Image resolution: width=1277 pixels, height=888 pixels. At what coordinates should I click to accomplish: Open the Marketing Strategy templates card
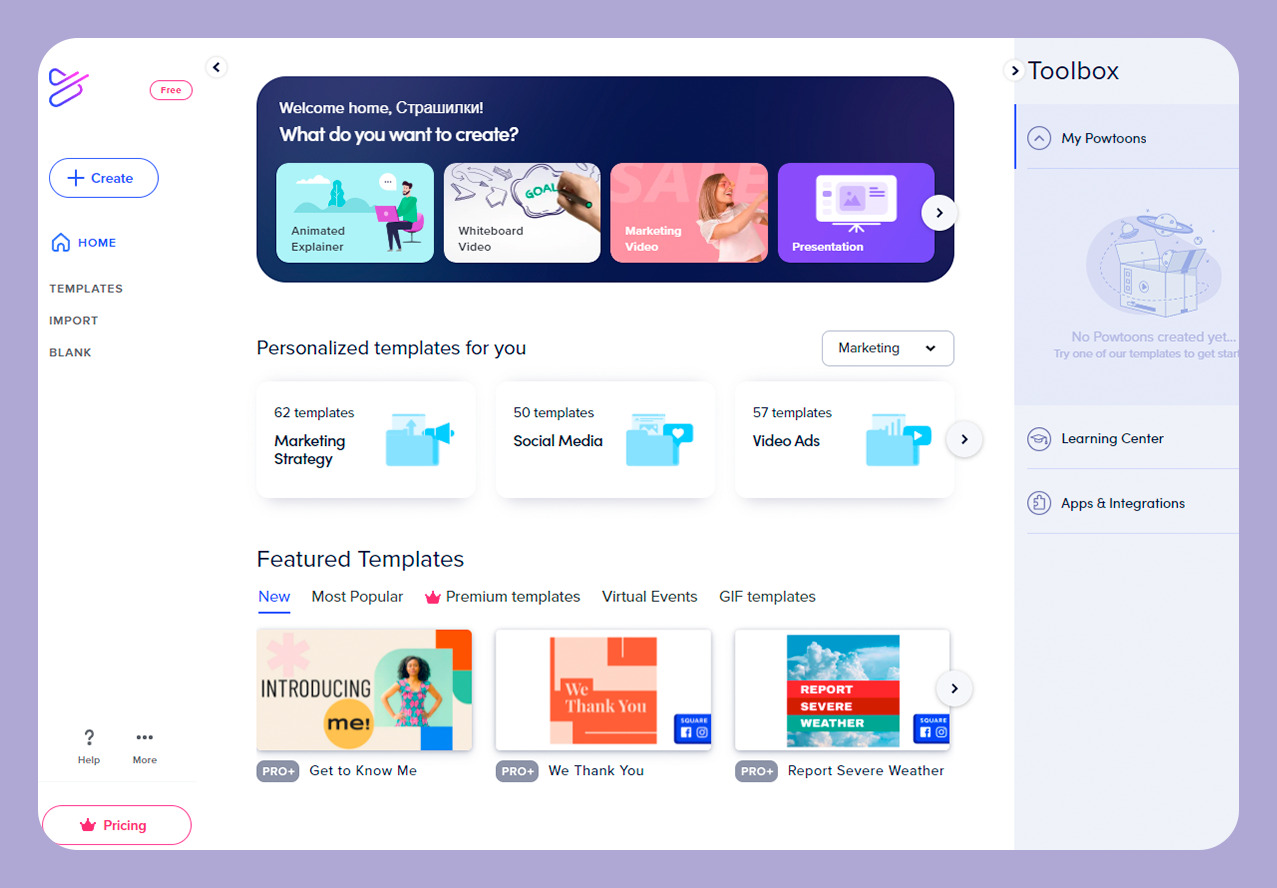366,439
